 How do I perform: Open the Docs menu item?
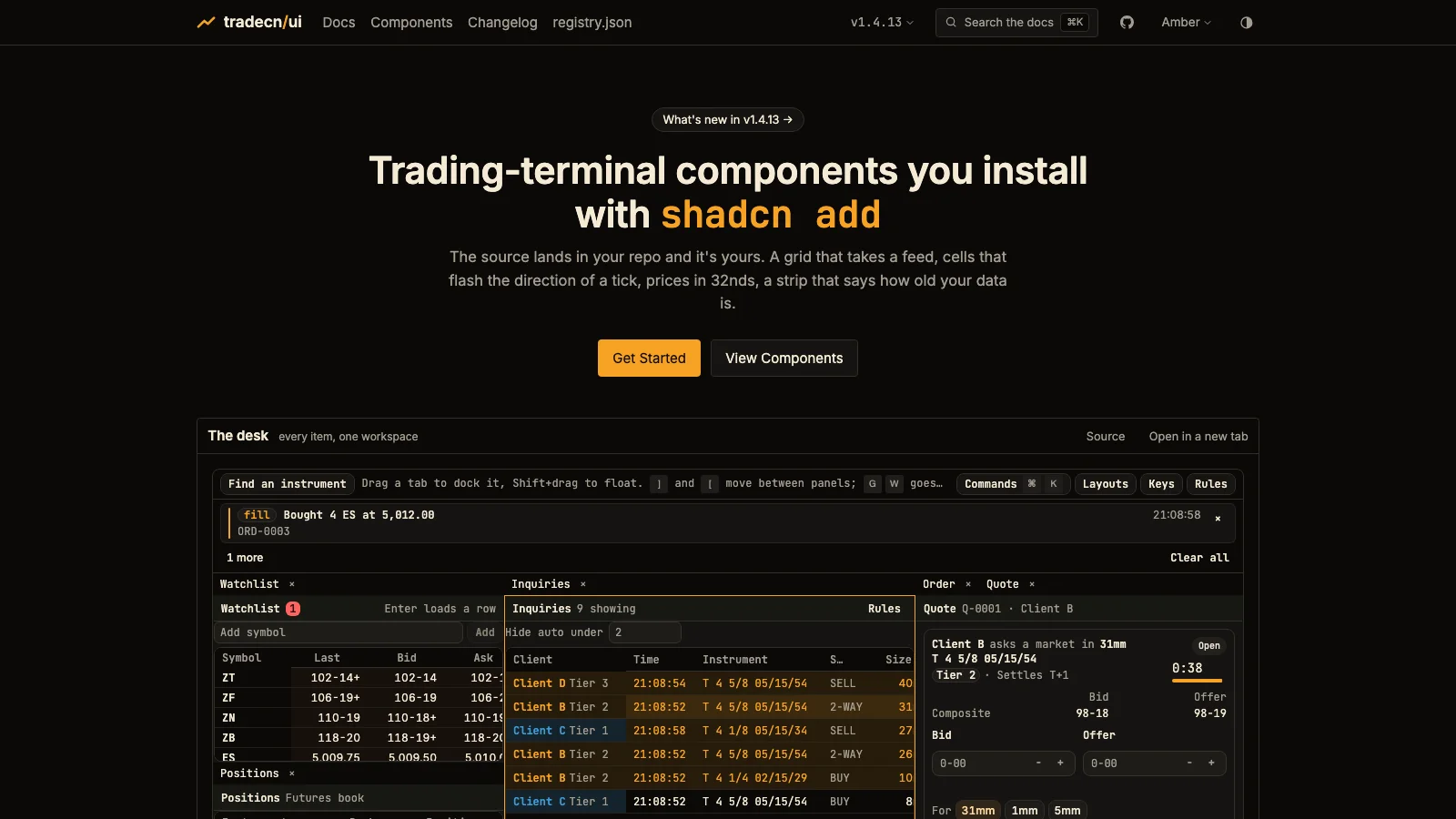(x=339, y=22)
